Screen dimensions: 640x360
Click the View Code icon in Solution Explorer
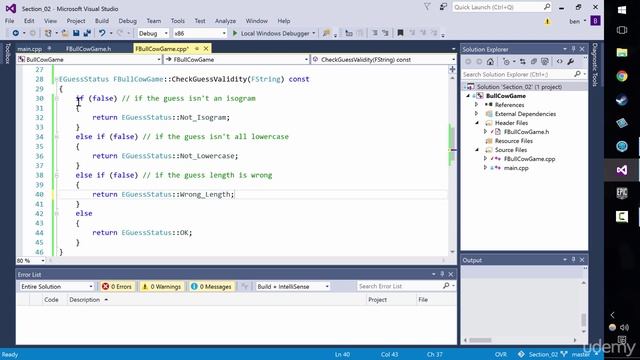click(x=560, y=62)
